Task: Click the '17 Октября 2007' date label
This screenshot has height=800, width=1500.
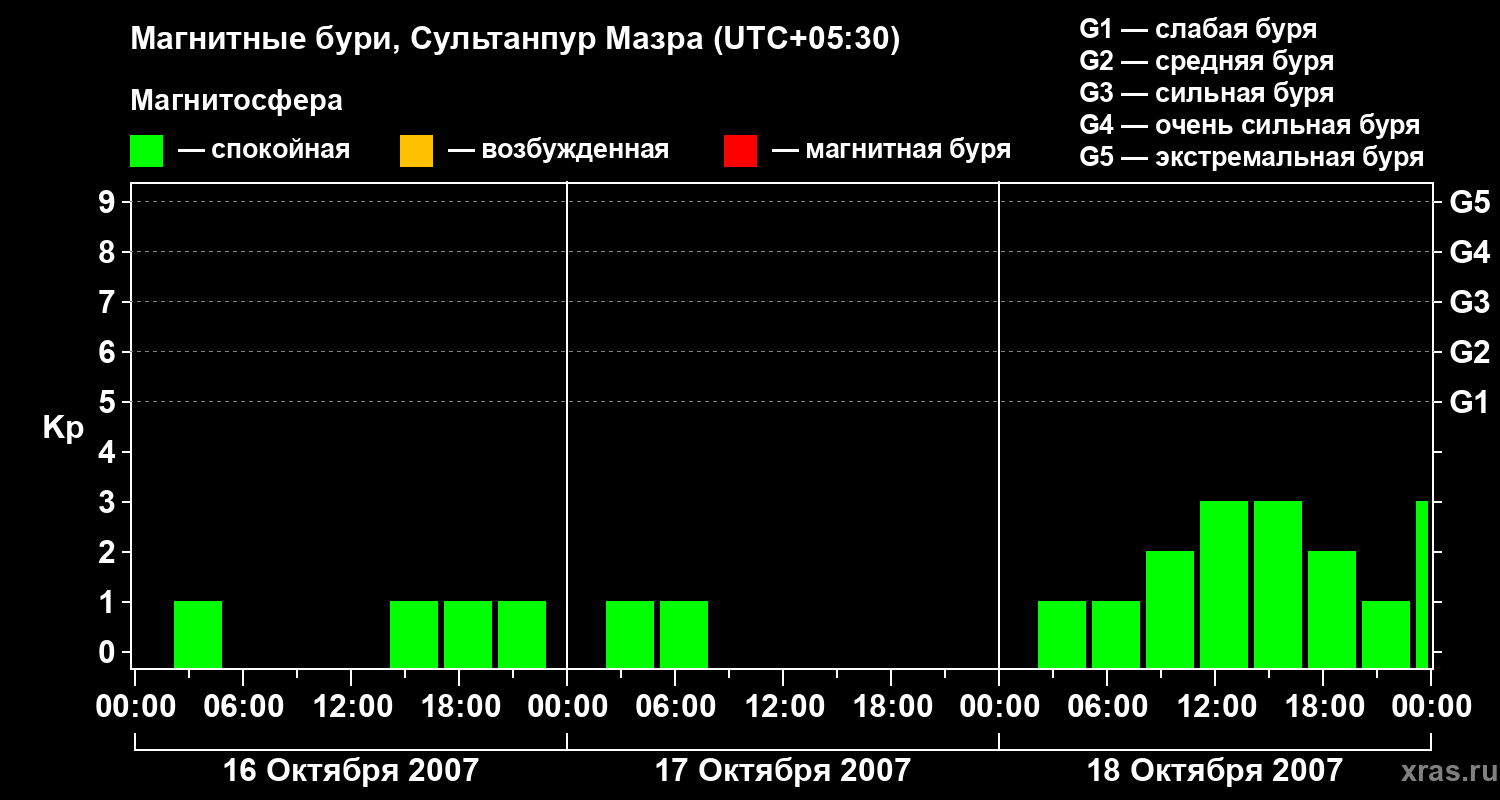Action: 782,770
